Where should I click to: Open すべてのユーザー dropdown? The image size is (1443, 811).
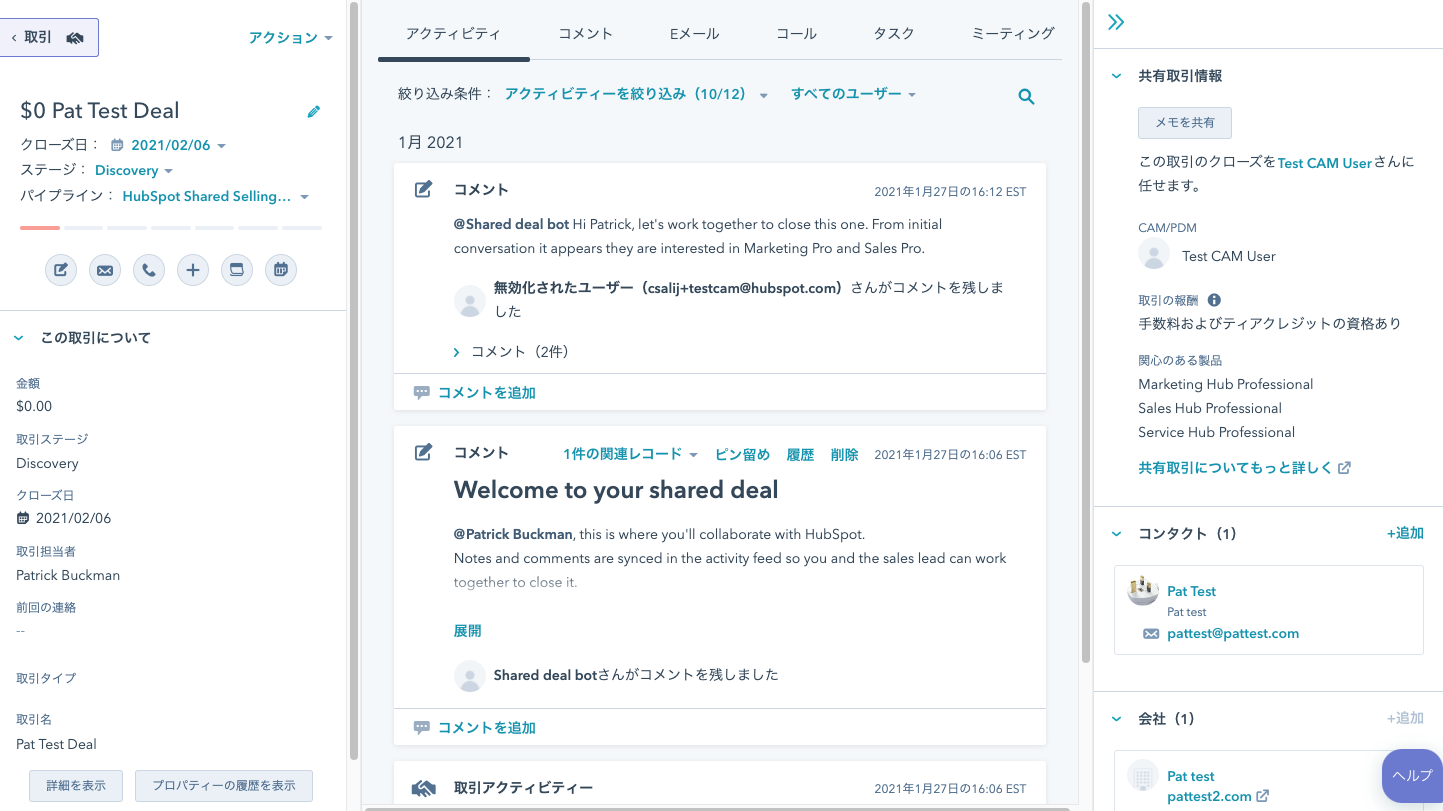854,94
